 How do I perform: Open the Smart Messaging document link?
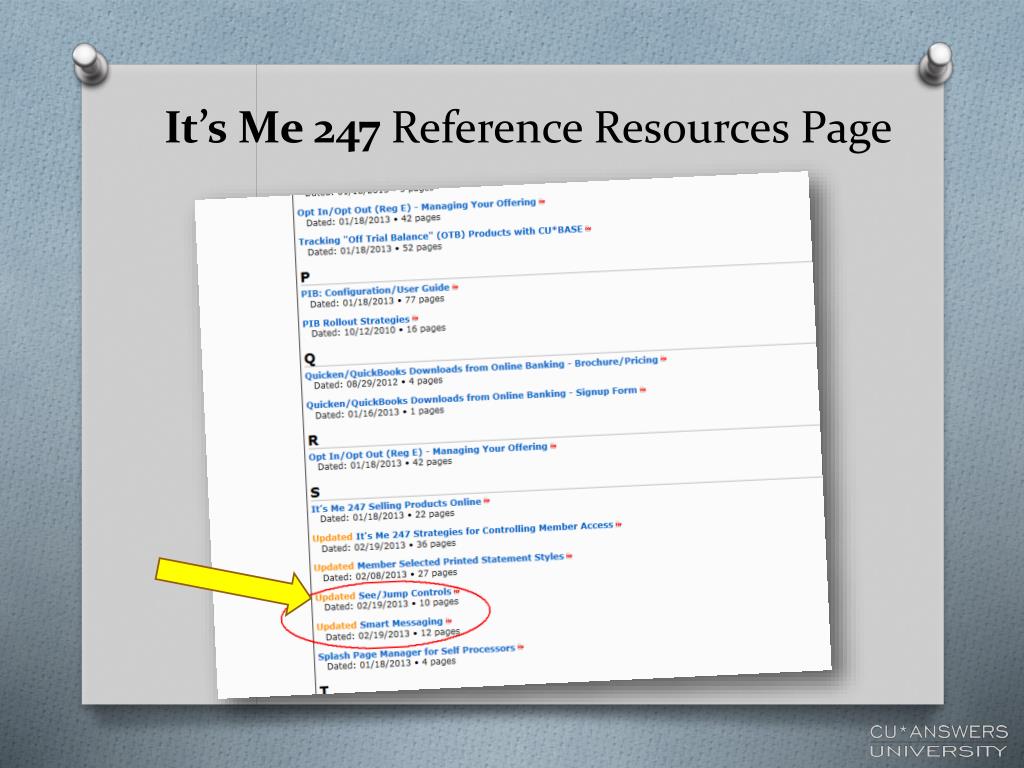pos(402,623)
